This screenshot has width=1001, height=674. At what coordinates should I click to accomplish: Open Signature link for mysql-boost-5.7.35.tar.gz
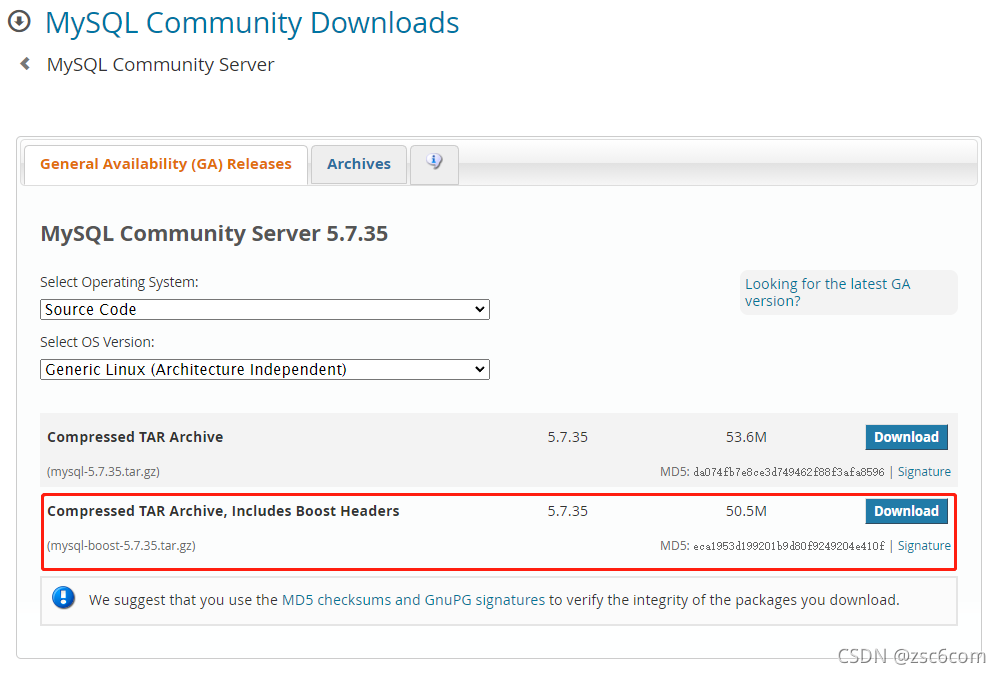tap(924, 546)
